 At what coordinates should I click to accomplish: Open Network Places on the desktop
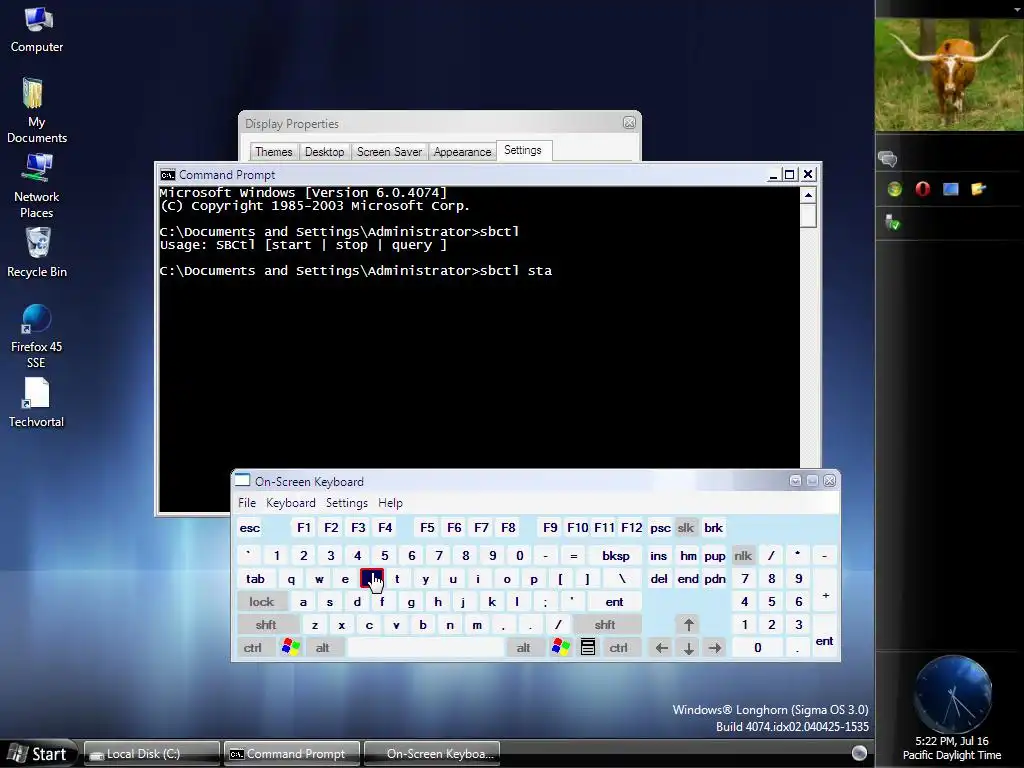[37, 185]
